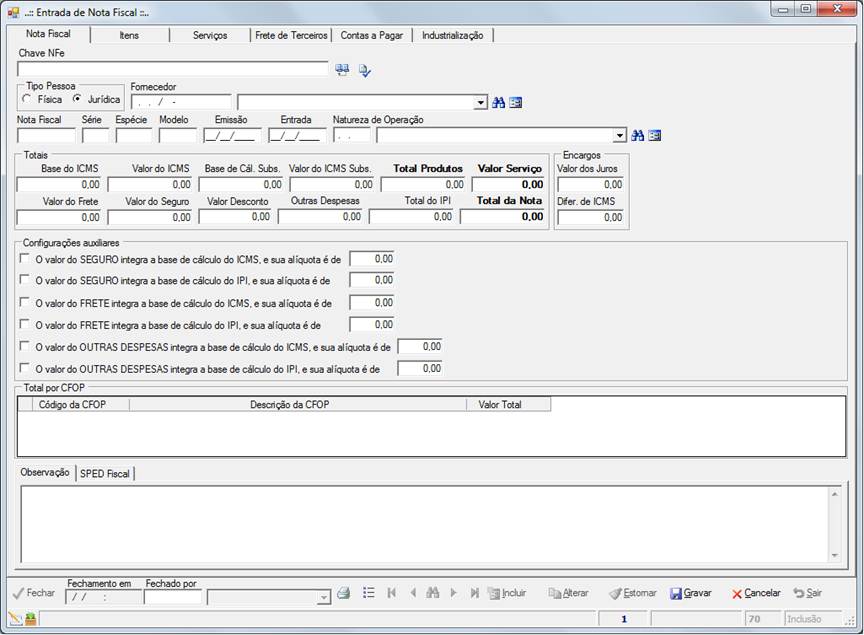Click the green icon in the status bar
Screen dimensions: 864x635
click(30, 619)
